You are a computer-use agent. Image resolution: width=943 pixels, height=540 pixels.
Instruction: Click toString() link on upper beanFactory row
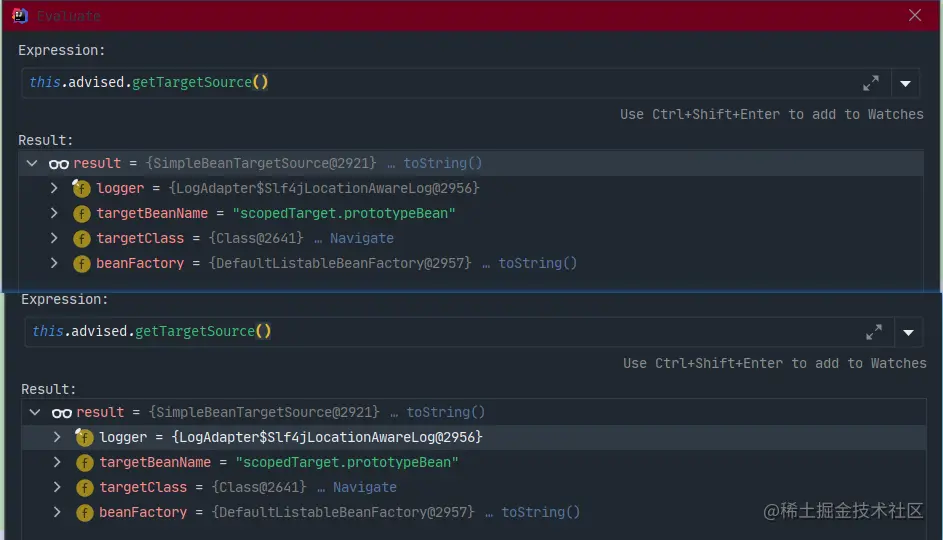pos(538,263)
